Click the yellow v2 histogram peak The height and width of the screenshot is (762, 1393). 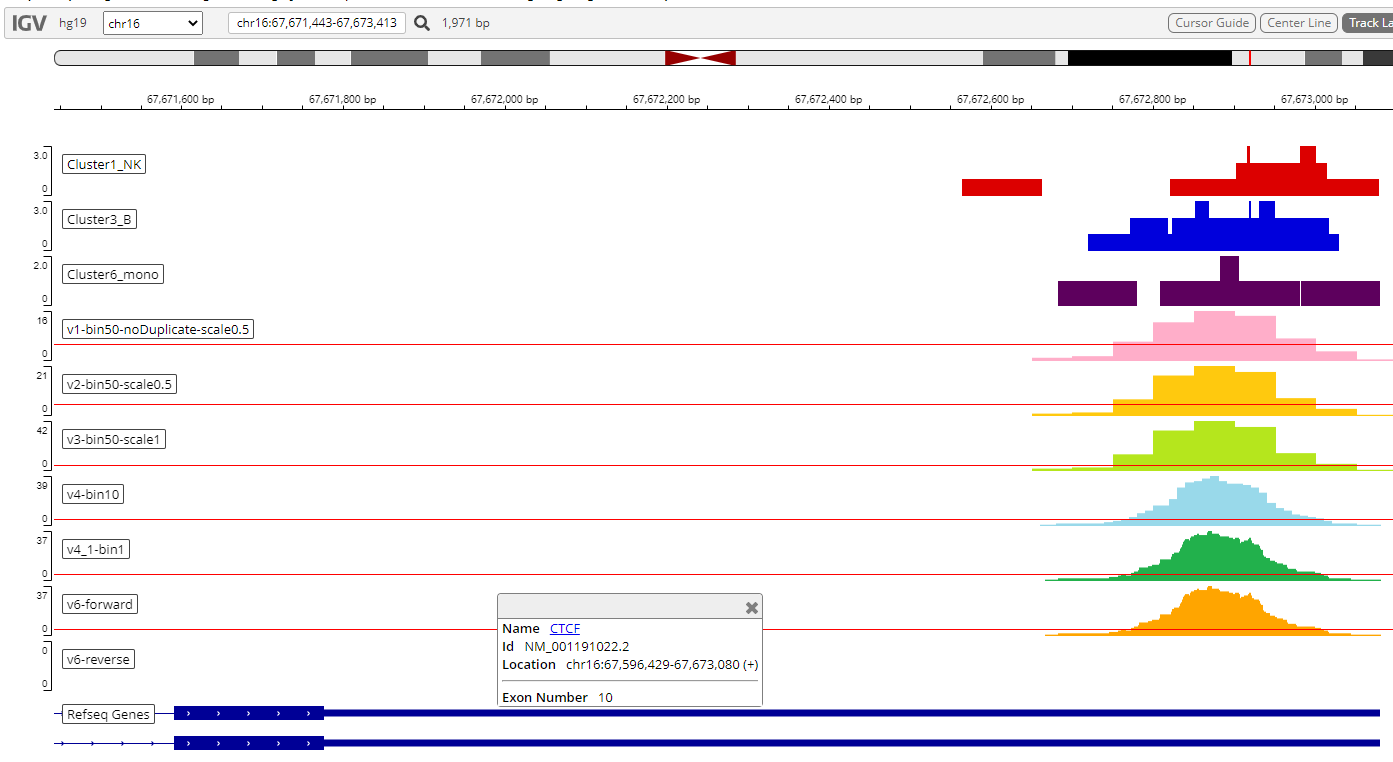click(1214, 391)
